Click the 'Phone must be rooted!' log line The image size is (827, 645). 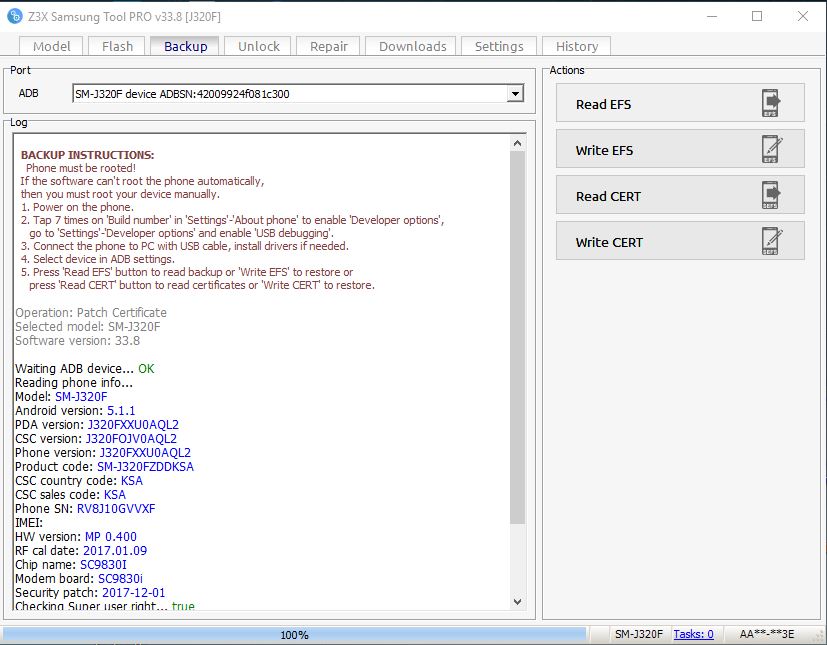81,168
